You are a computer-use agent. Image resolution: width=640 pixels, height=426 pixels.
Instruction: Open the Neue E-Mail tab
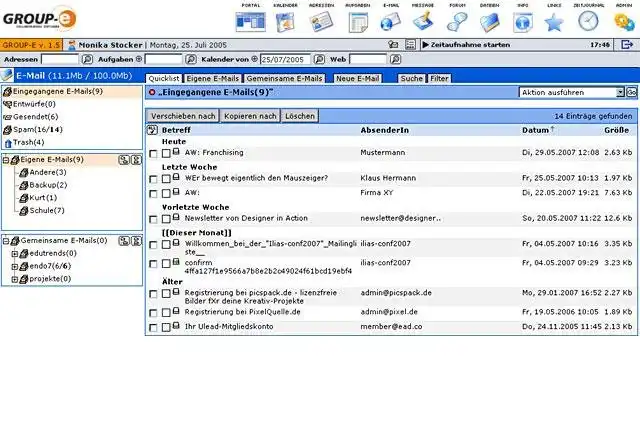pyautogui.click(x=358, y=78)
